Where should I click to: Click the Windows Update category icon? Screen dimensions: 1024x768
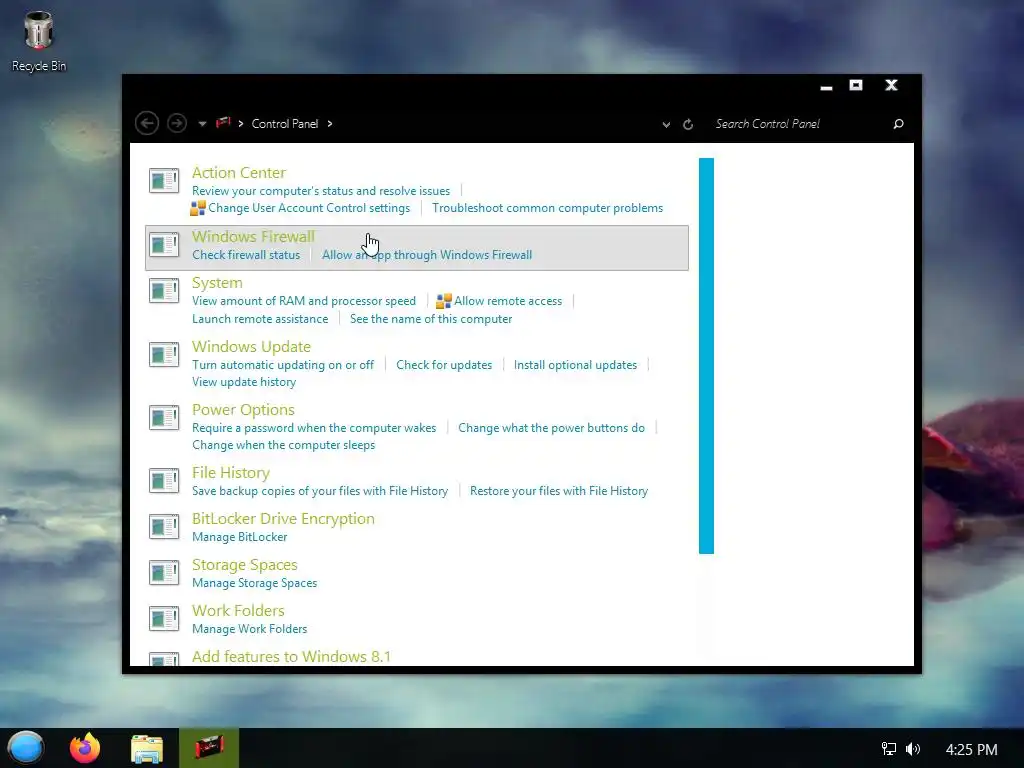tap(164, 355)
